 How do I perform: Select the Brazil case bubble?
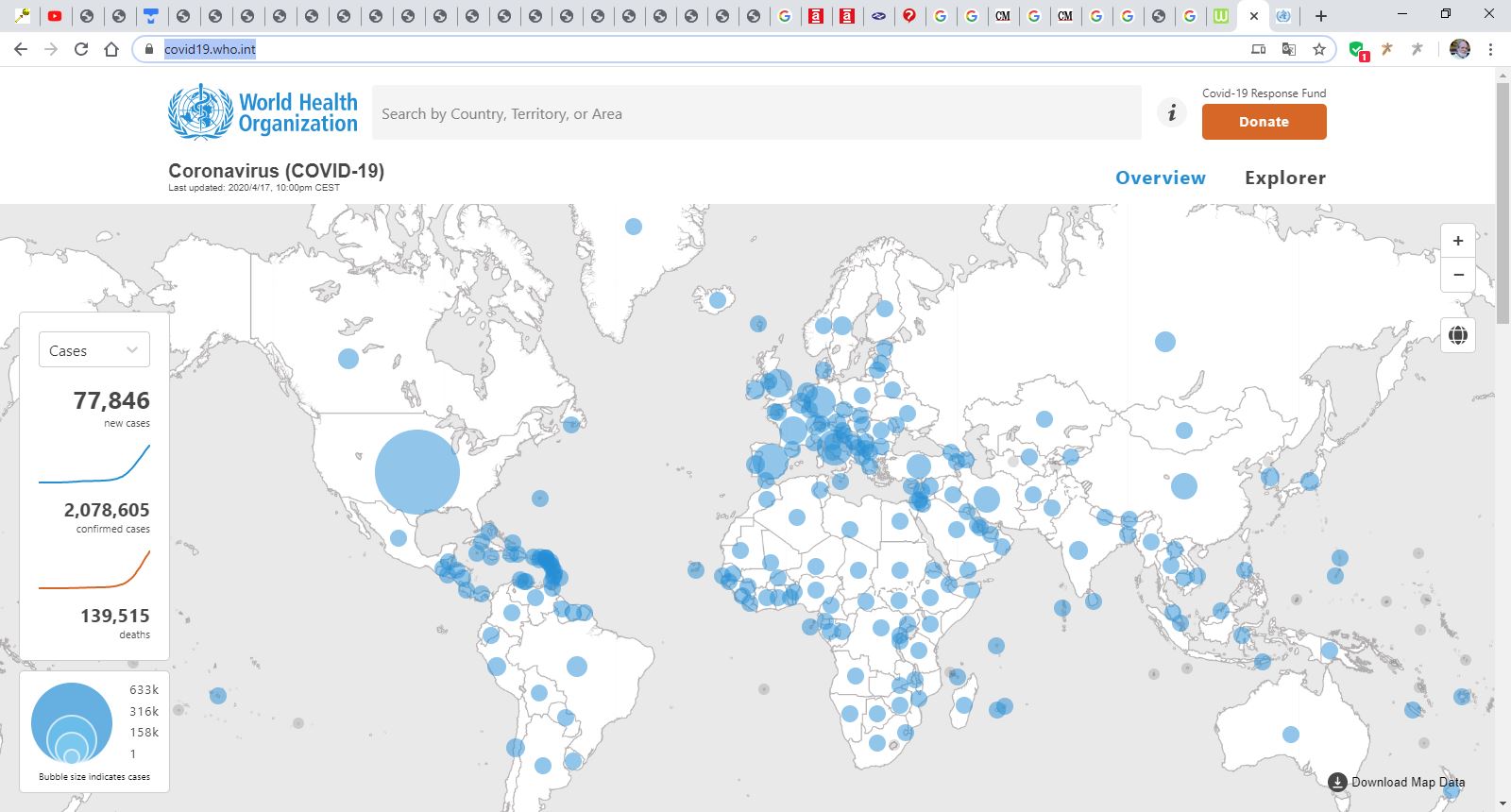(577, 667)
